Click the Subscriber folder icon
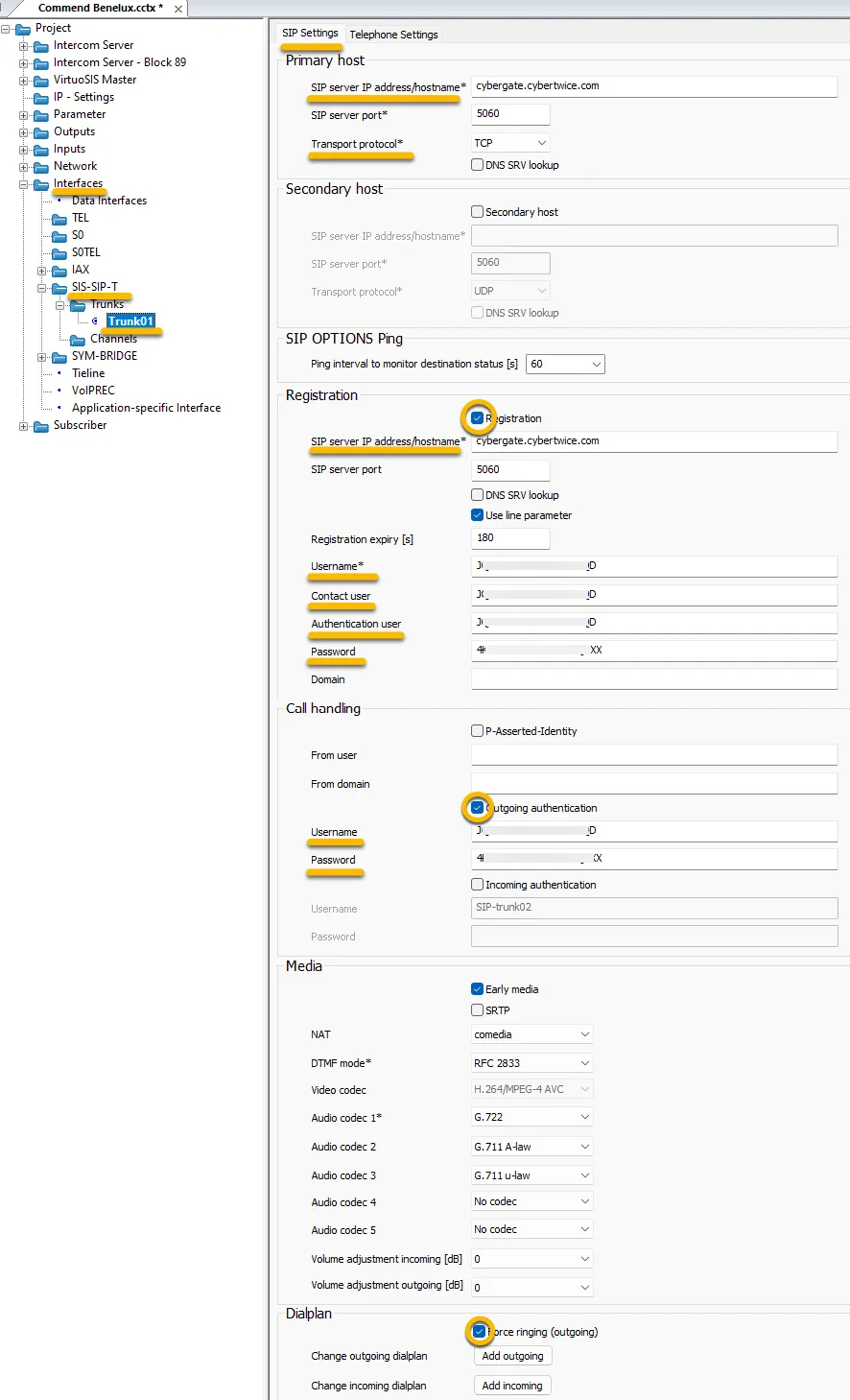Screen dimensions: 850x1400 (41, 426)
